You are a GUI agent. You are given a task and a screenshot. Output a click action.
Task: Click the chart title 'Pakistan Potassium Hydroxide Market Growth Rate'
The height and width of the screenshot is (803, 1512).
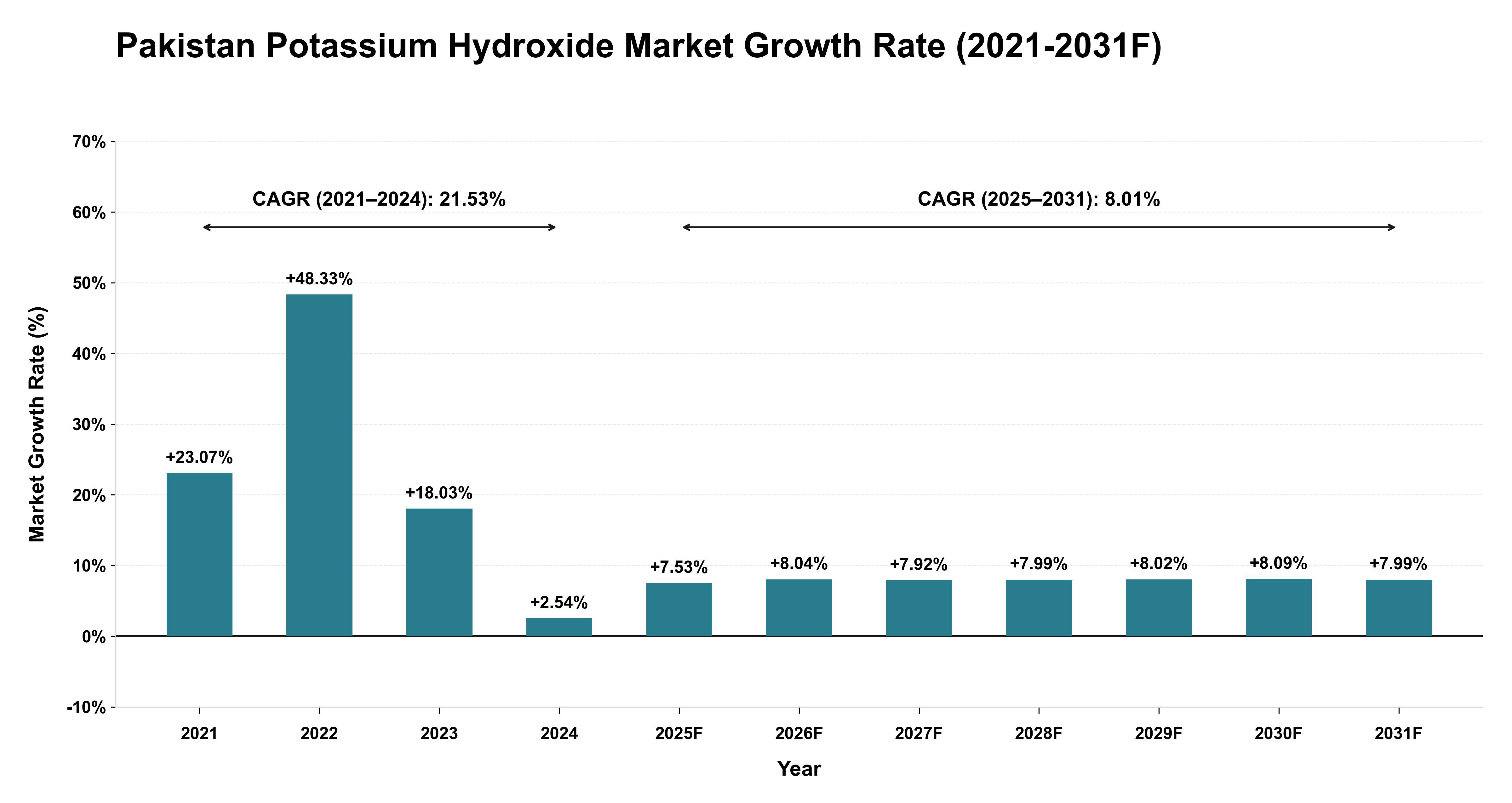[x=639, y=46]
